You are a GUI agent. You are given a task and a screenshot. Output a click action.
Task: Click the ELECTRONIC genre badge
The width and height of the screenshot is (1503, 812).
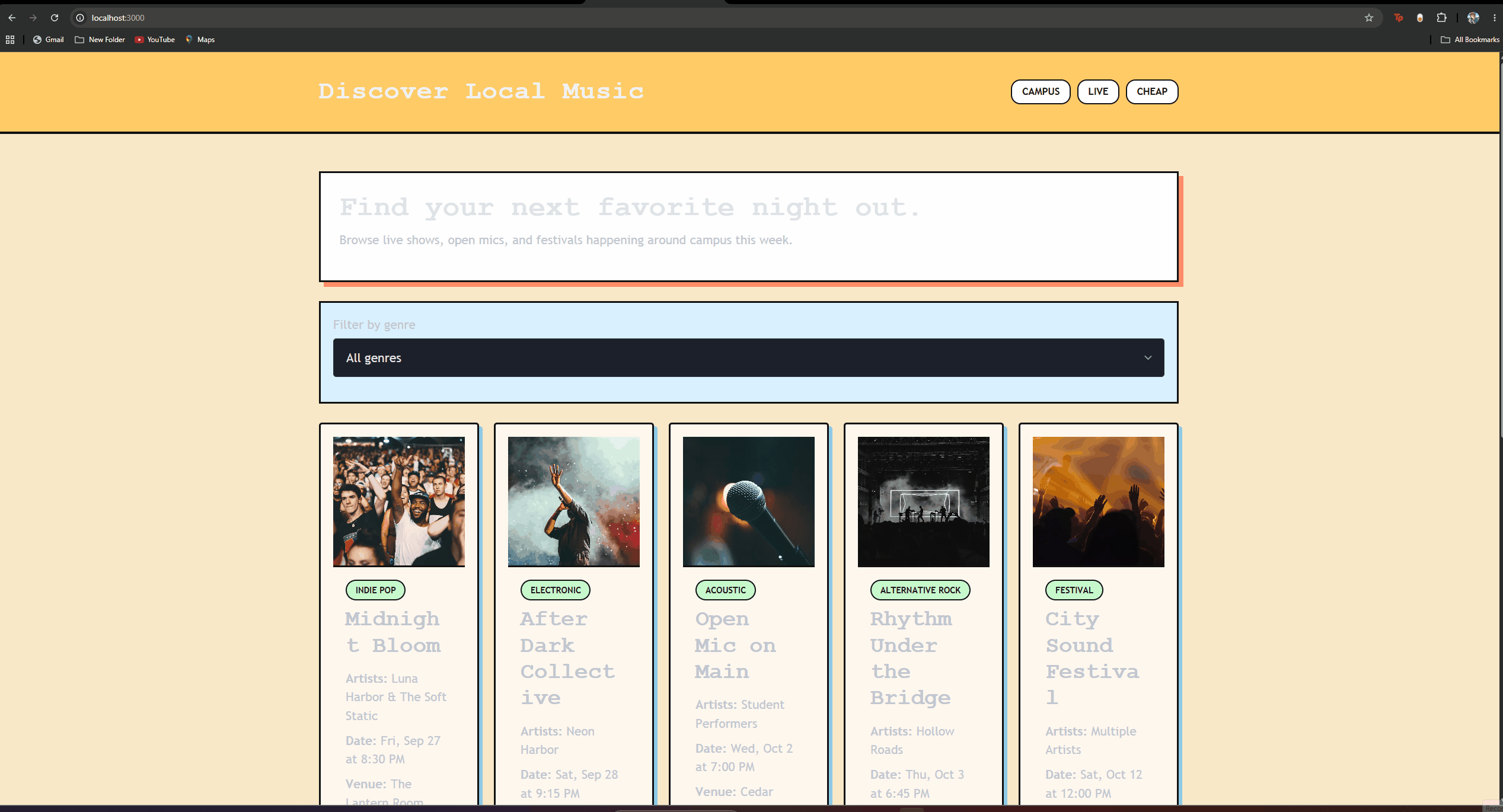coord(556,590)
